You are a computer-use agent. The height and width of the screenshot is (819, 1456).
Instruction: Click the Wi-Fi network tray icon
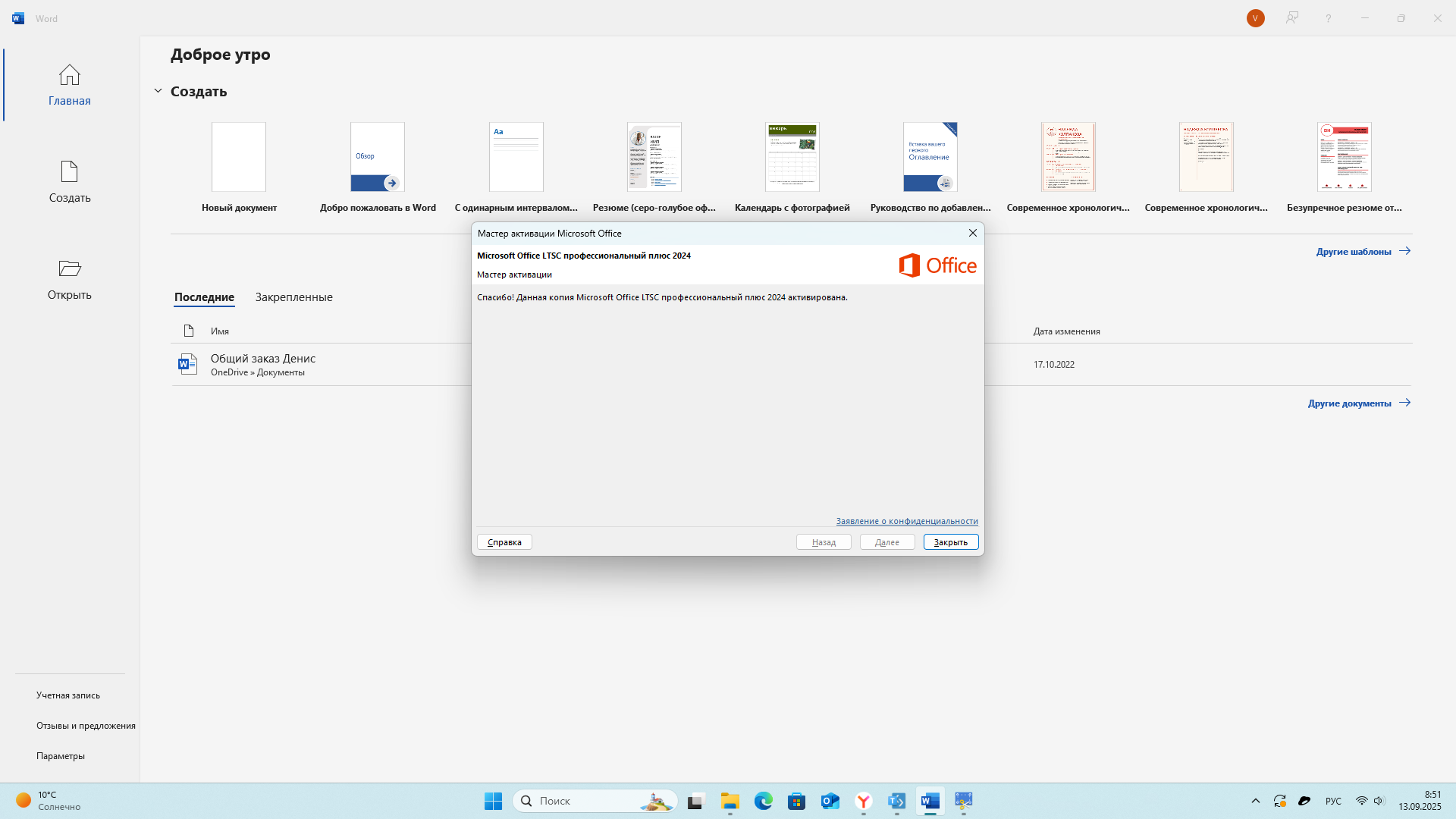(1362, 801)
